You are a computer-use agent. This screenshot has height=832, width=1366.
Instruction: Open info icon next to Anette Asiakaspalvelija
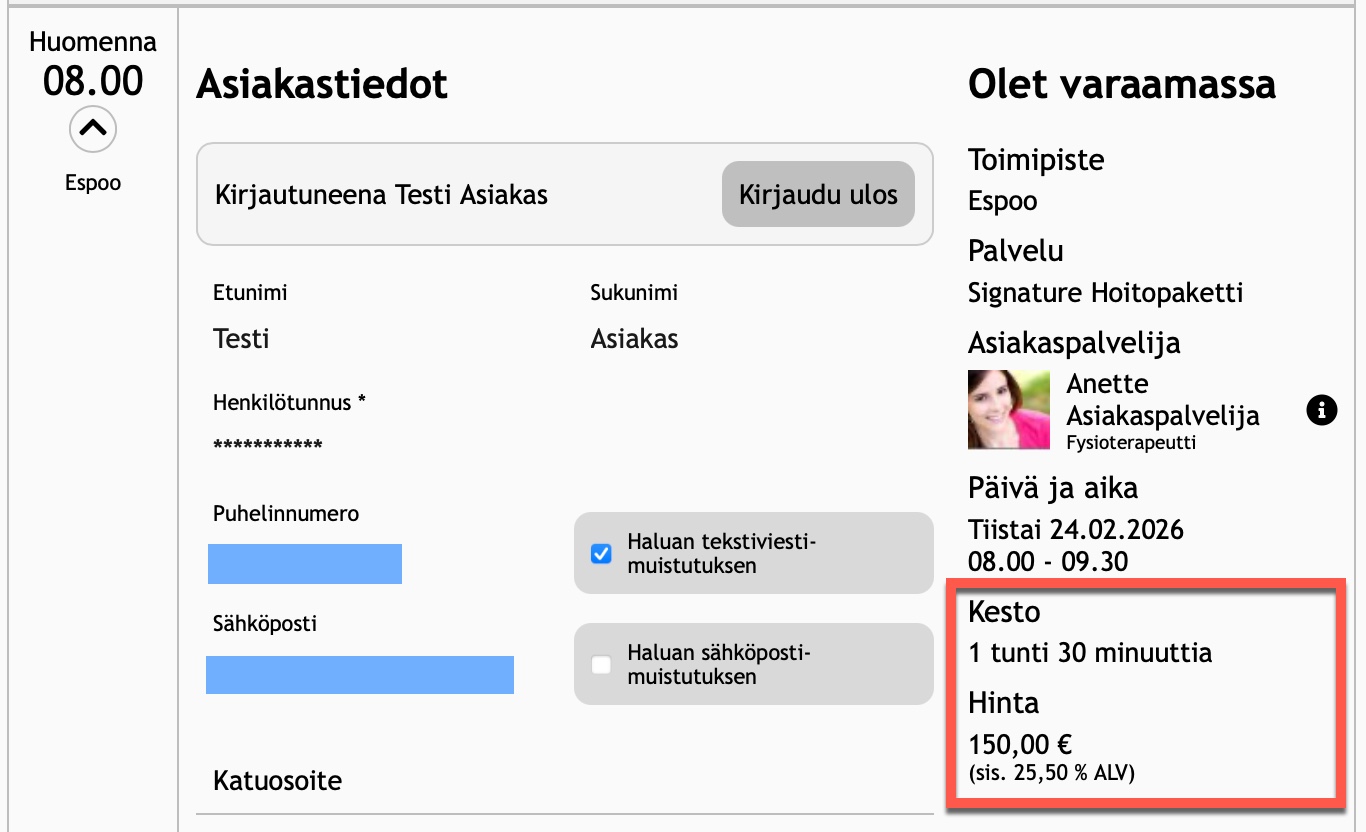[x=1322, y=410]
